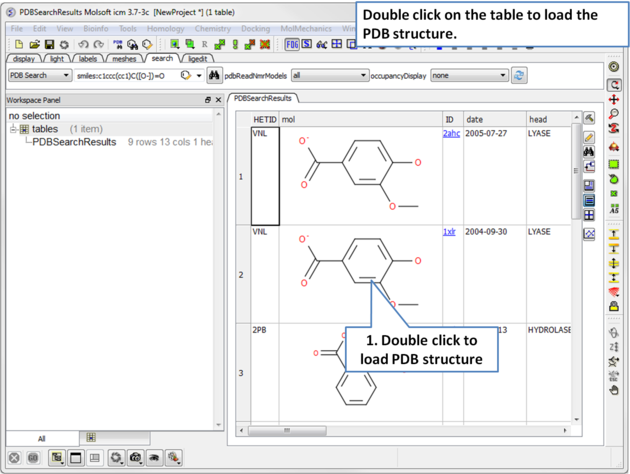Click the gear settings icon at bottom
This screenshot has height=474, width=630.
click(x=116, y=457)
